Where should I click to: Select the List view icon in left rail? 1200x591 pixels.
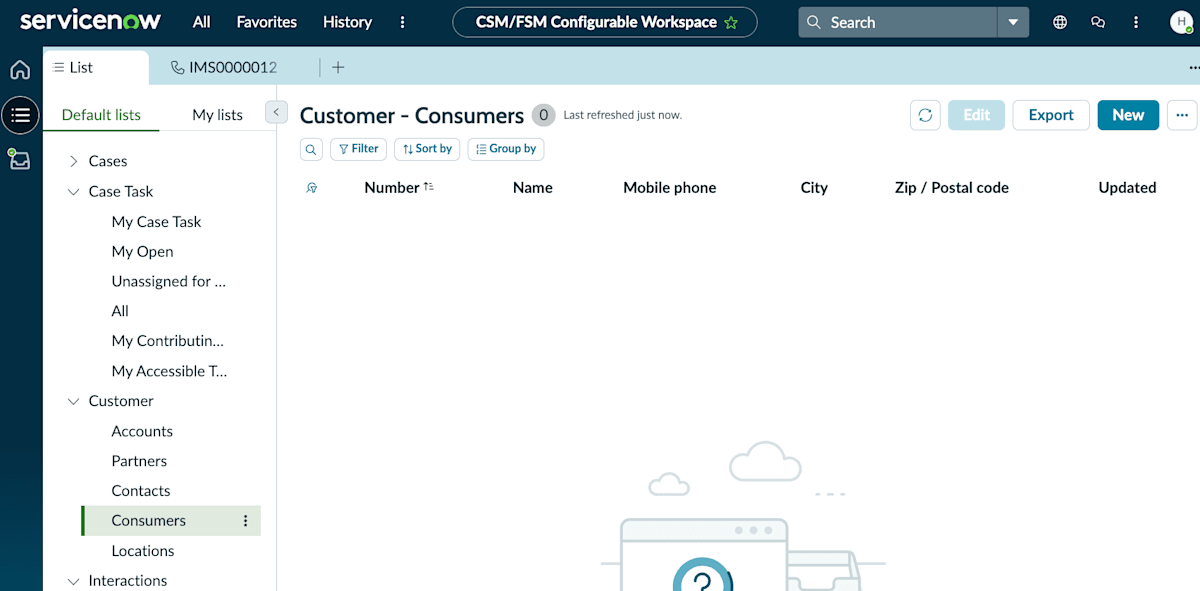click(20, 115)
